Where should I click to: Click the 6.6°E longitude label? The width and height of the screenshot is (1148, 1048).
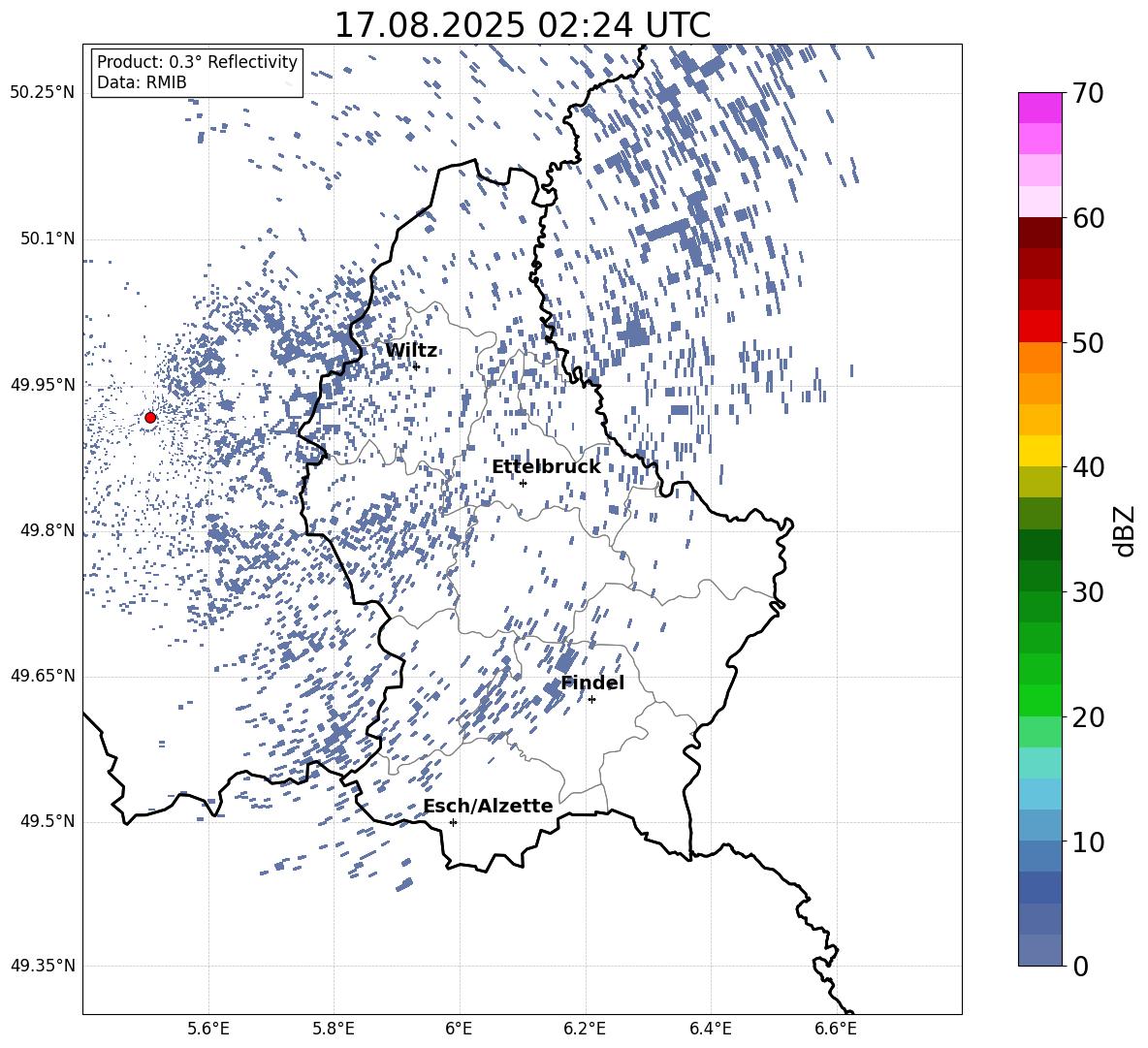[x=836, y=1029]
